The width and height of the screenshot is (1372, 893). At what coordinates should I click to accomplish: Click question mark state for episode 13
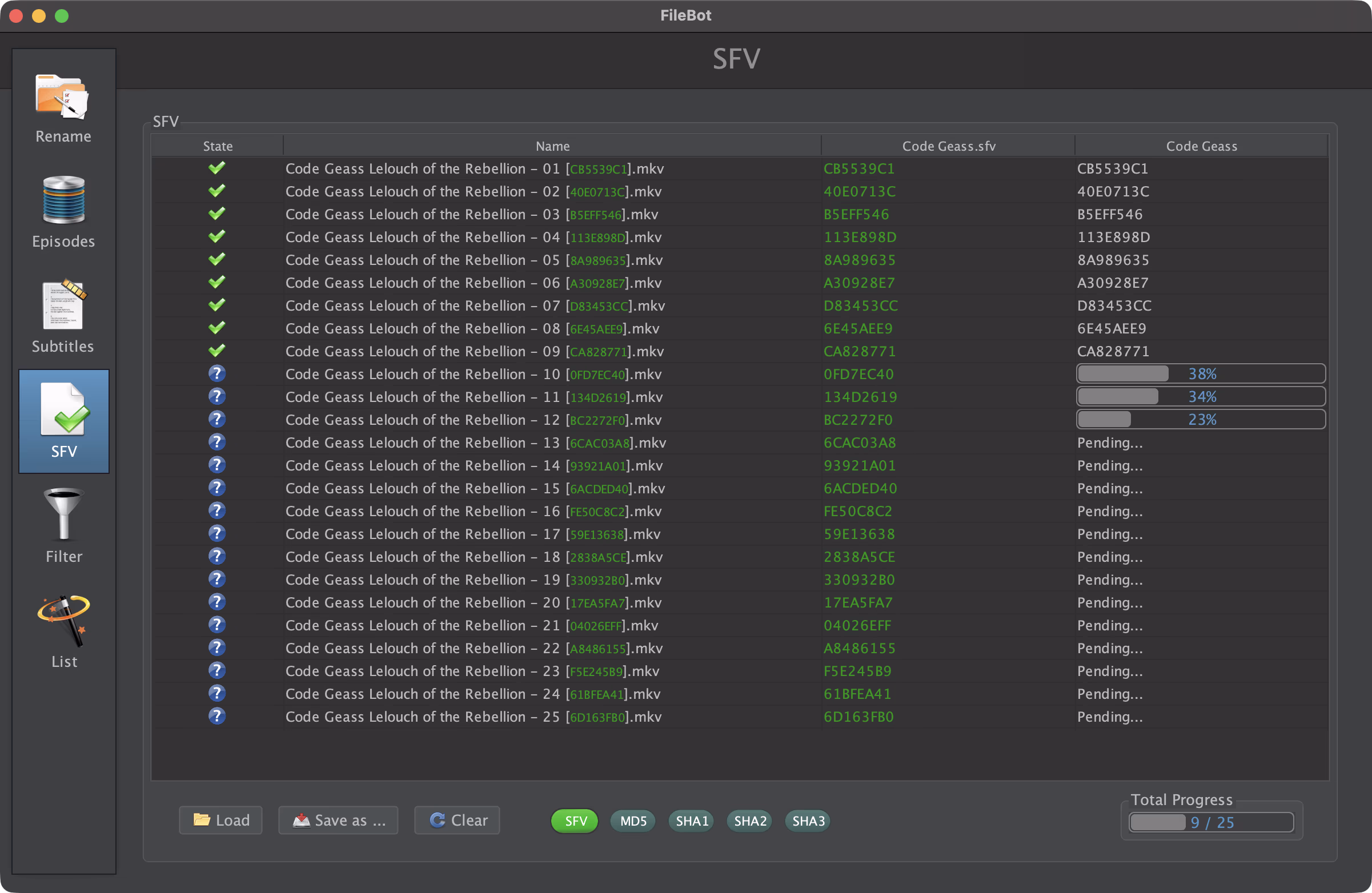(216, 443)
